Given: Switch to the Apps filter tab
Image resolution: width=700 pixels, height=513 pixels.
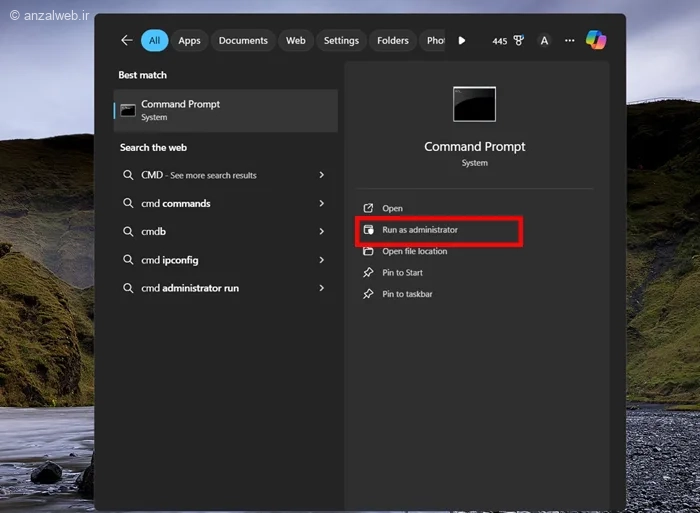Looking at the screenshot, I should pos(189,41).
